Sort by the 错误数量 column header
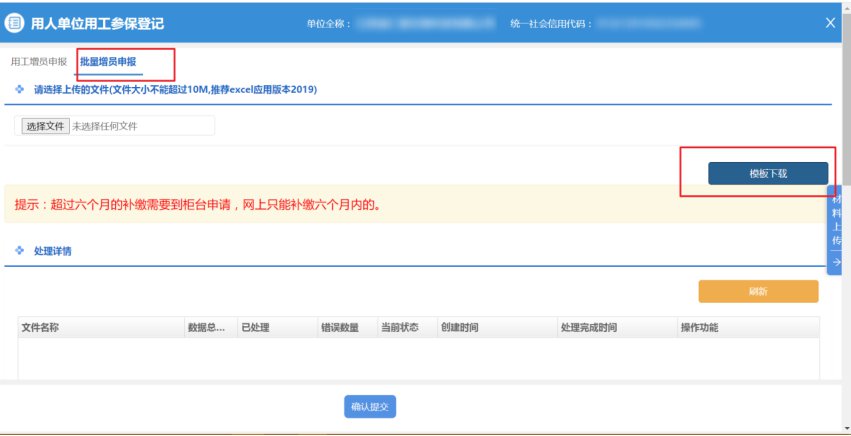 tap(340, 327)
